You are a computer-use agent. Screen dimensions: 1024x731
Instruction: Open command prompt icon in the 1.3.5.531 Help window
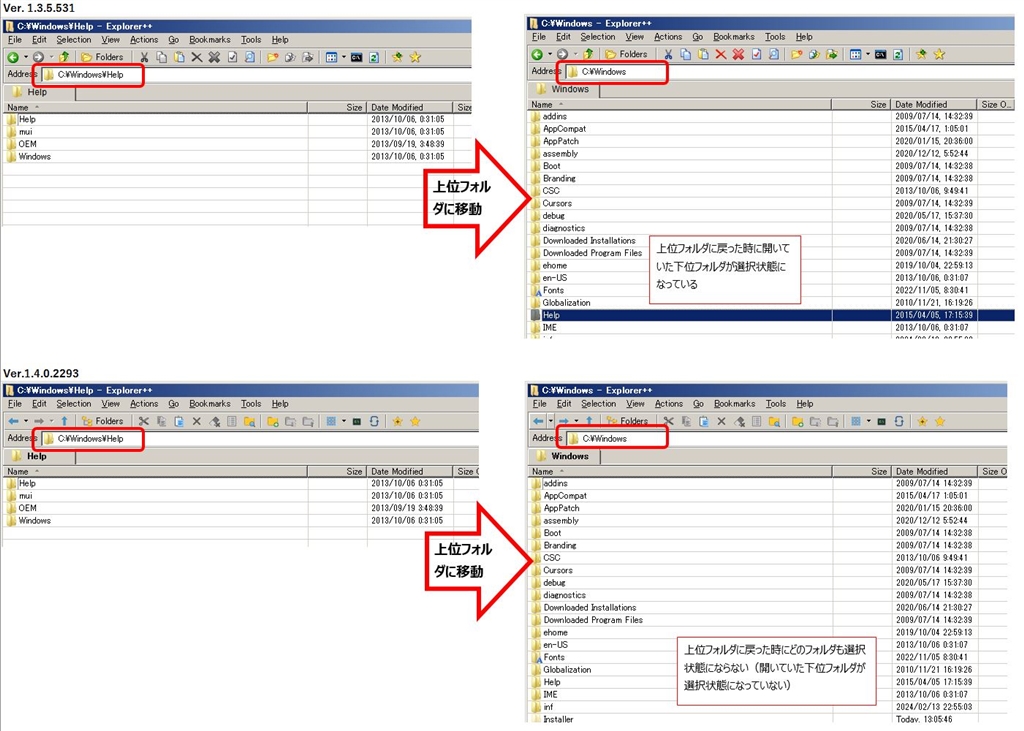pyautogui.click(x=356, y=57)
